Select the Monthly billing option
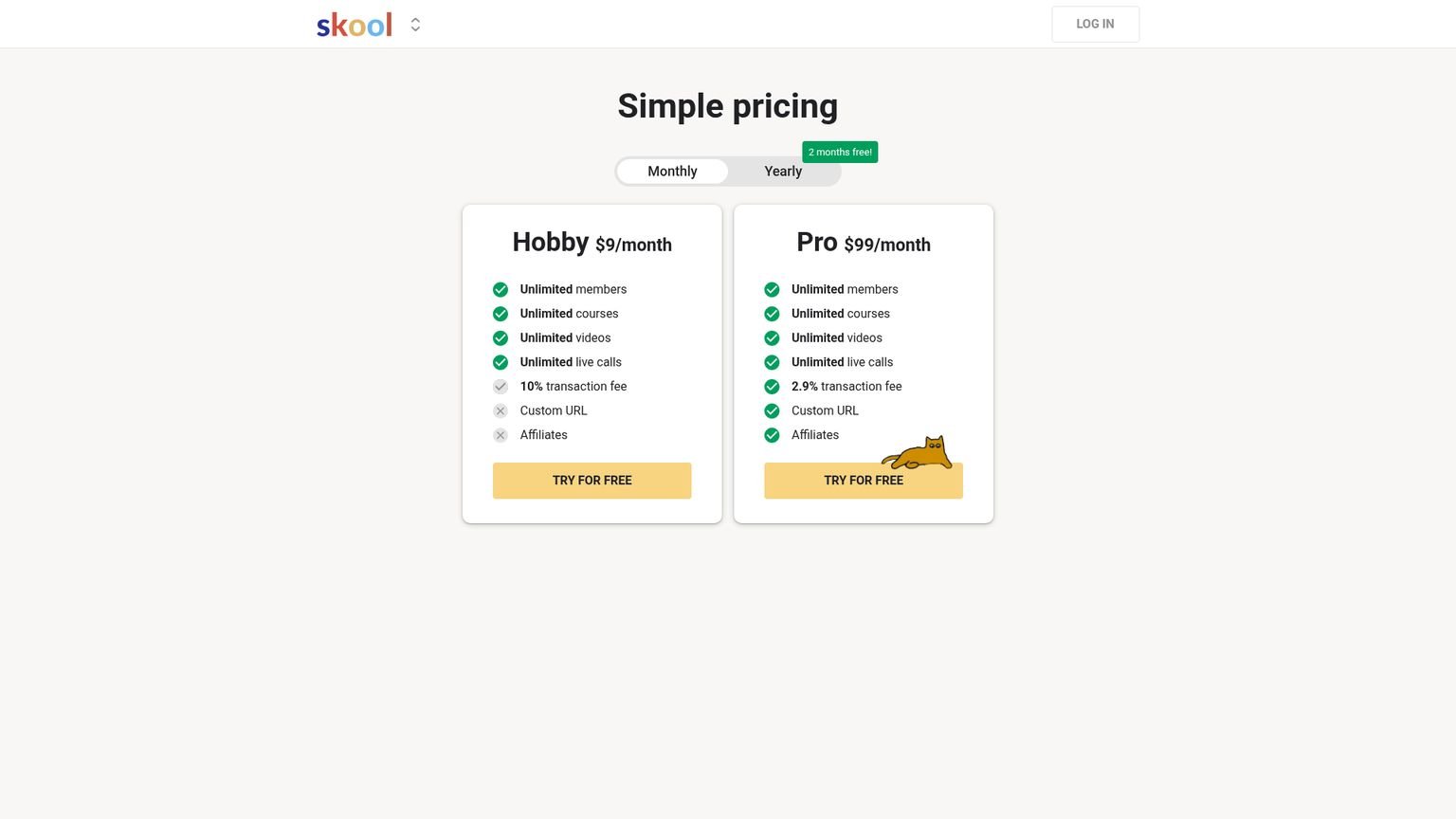The width and height of the screenshot is (1456, 819). coord(672,172)
